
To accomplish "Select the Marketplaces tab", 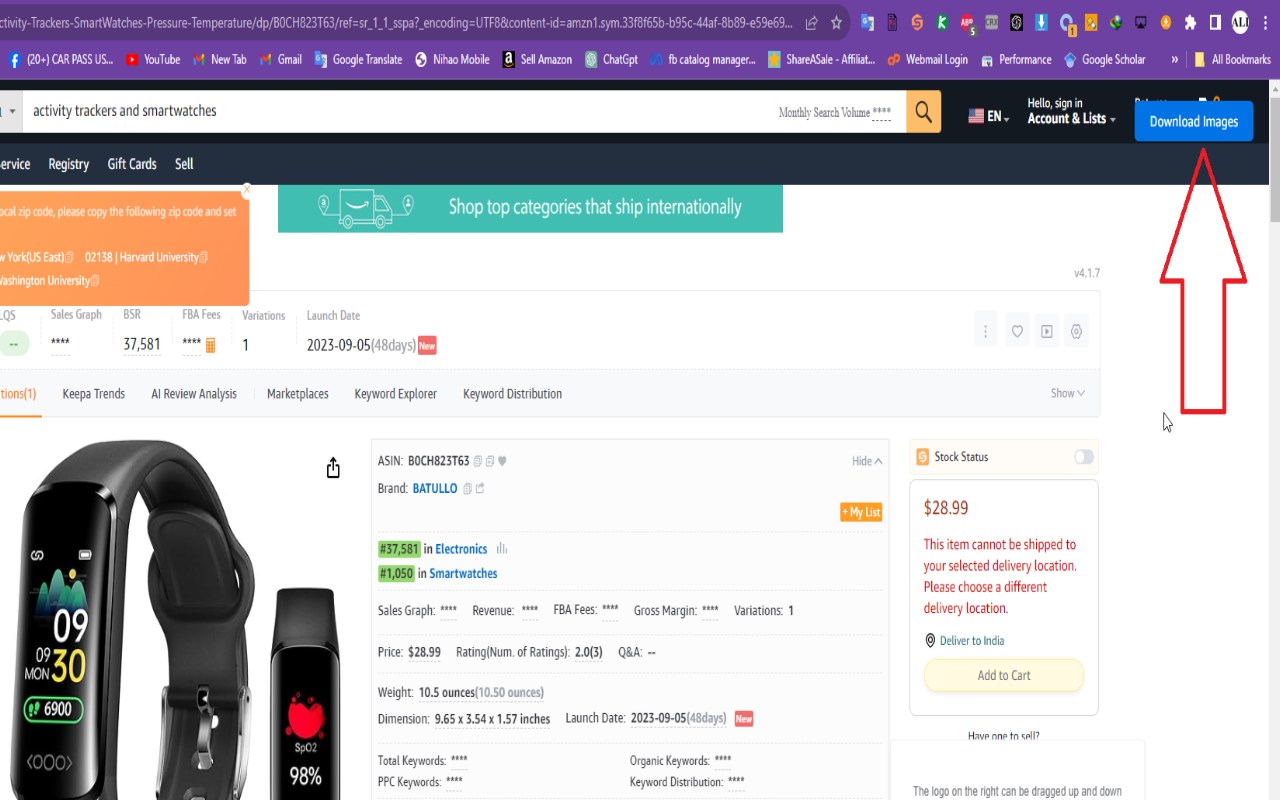I will [x=298, y=393].
